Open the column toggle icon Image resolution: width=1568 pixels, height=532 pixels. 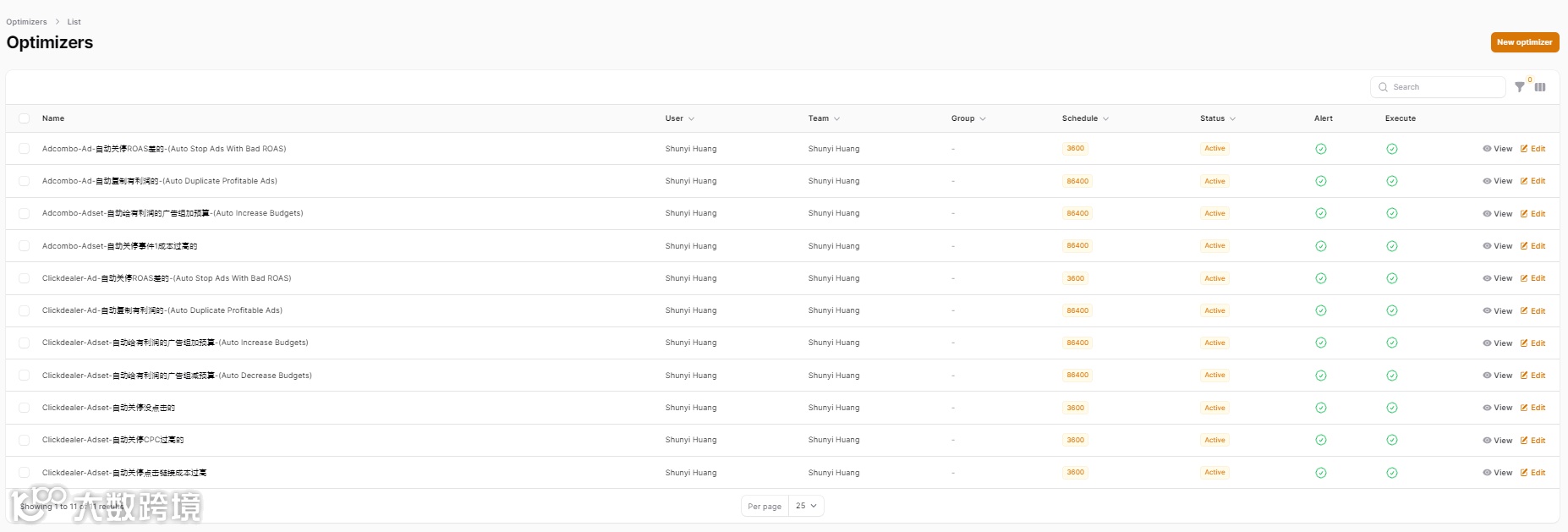point(1540,87)
